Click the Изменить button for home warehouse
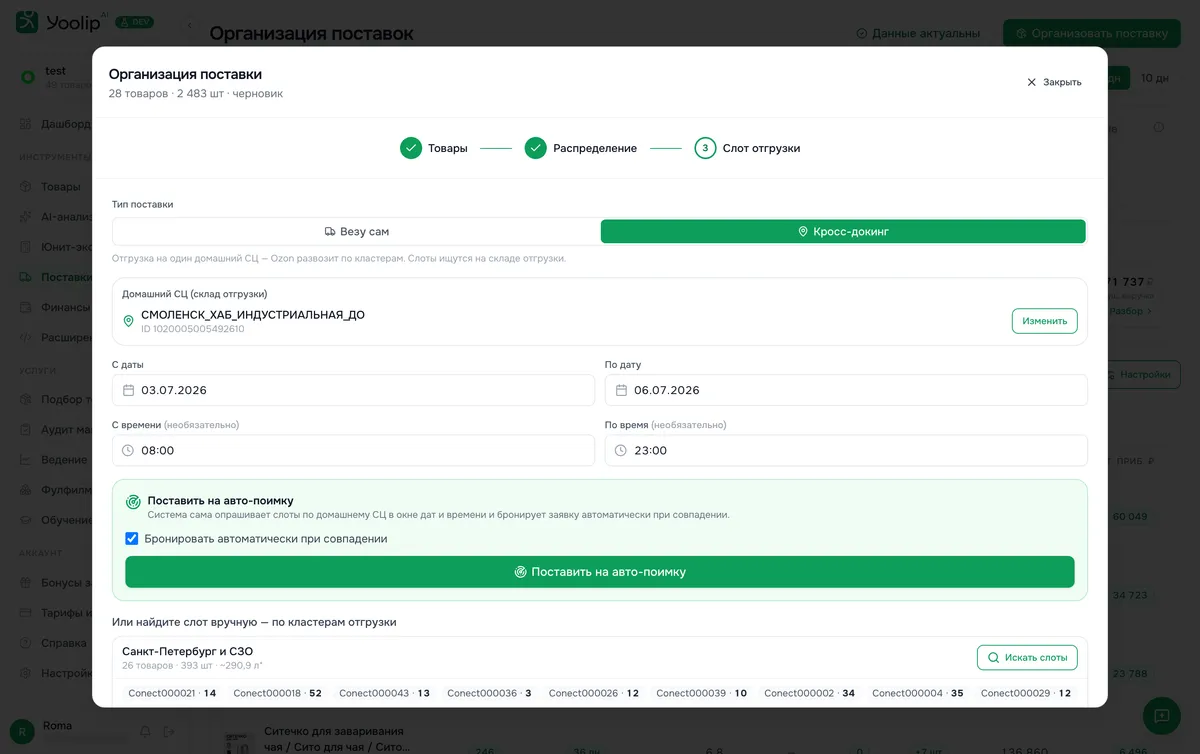 click(1045, 321)
